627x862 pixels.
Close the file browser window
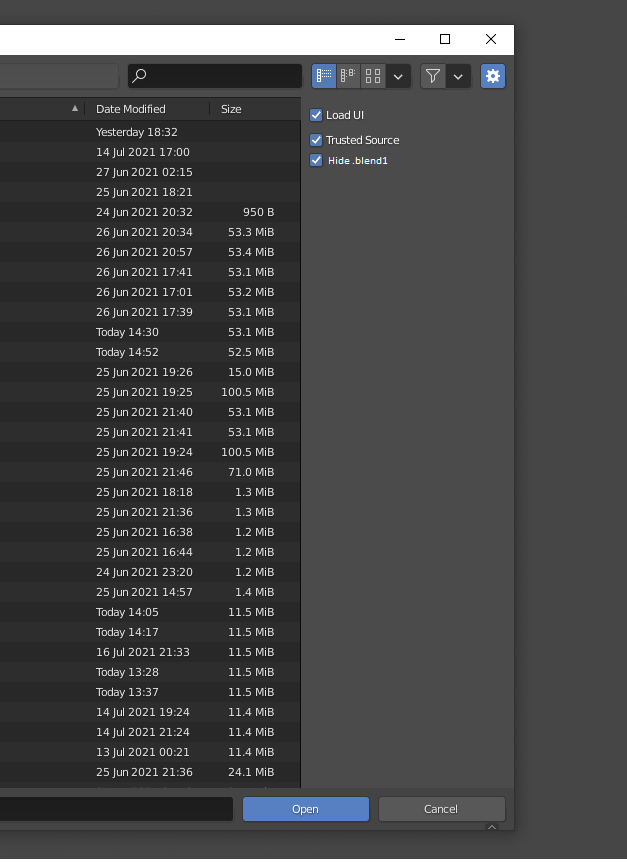491,40
